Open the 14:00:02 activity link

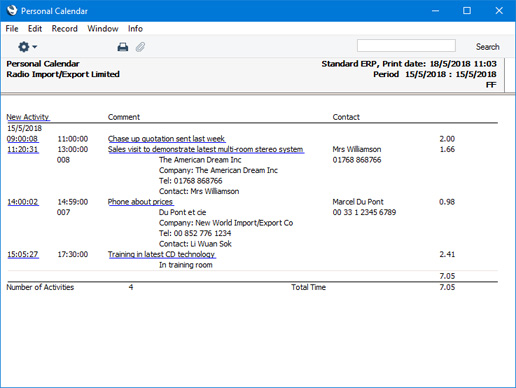[x=23, y=202]
